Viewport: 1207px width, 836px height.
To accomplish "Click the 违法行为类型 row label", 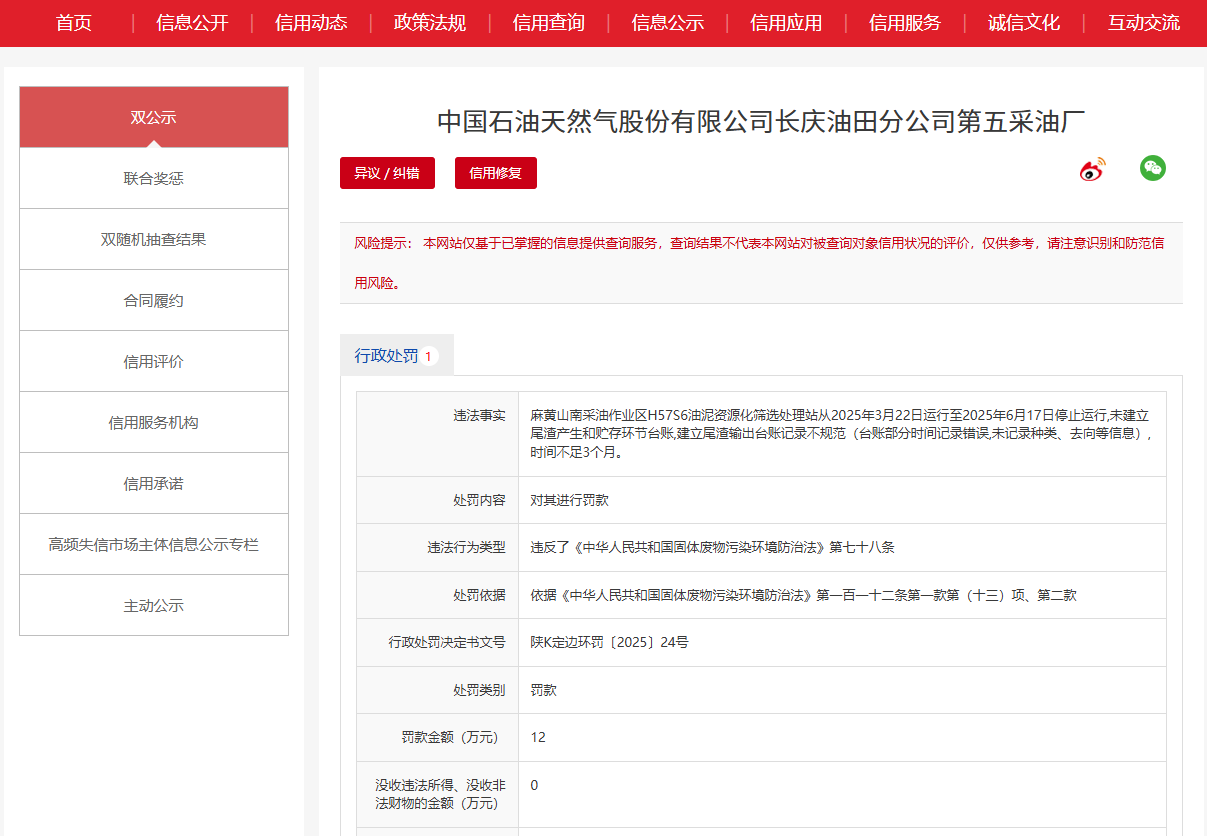I will click(466, 547).
